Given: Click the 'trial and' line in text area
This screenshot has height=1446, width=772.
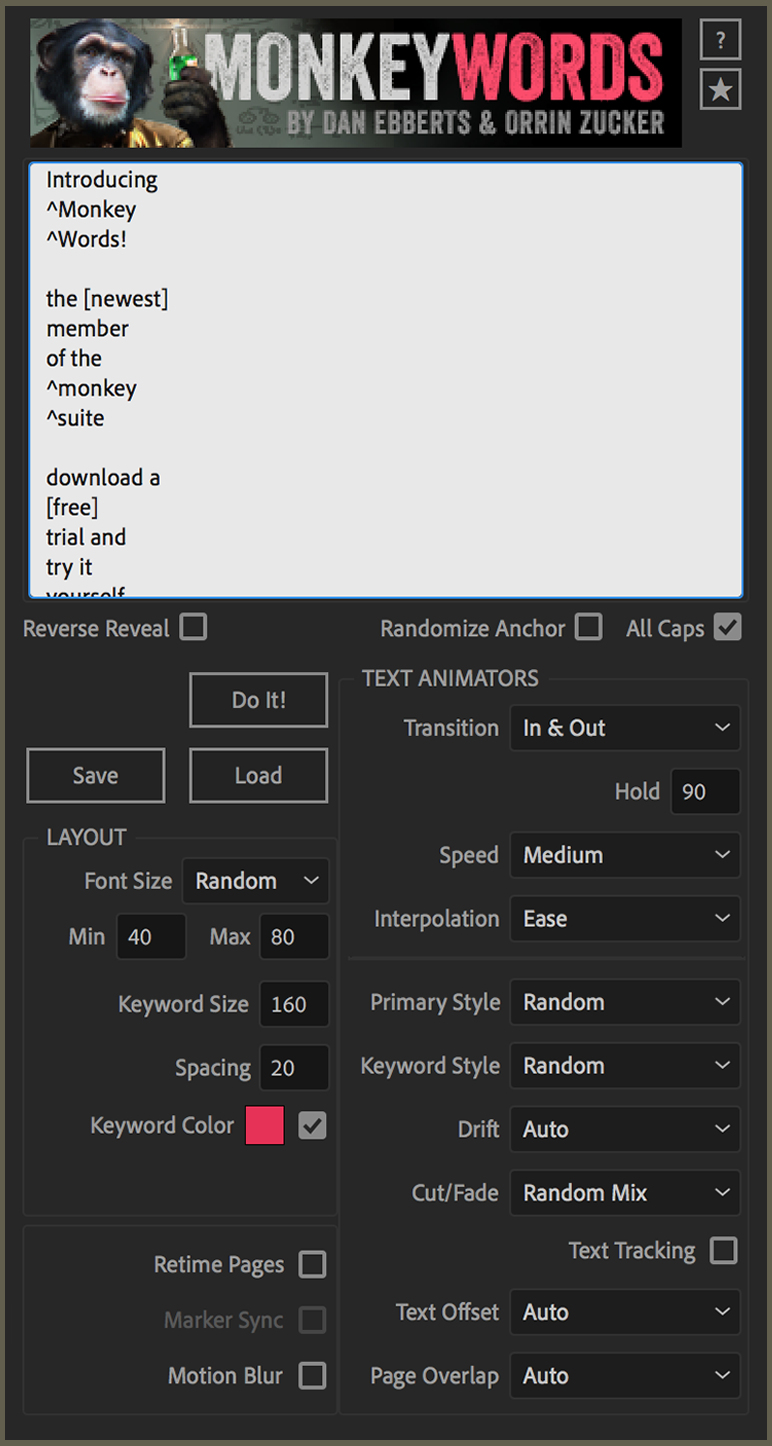Looking at the screenshot, I should pyautogui.click(x=86, y=537).
